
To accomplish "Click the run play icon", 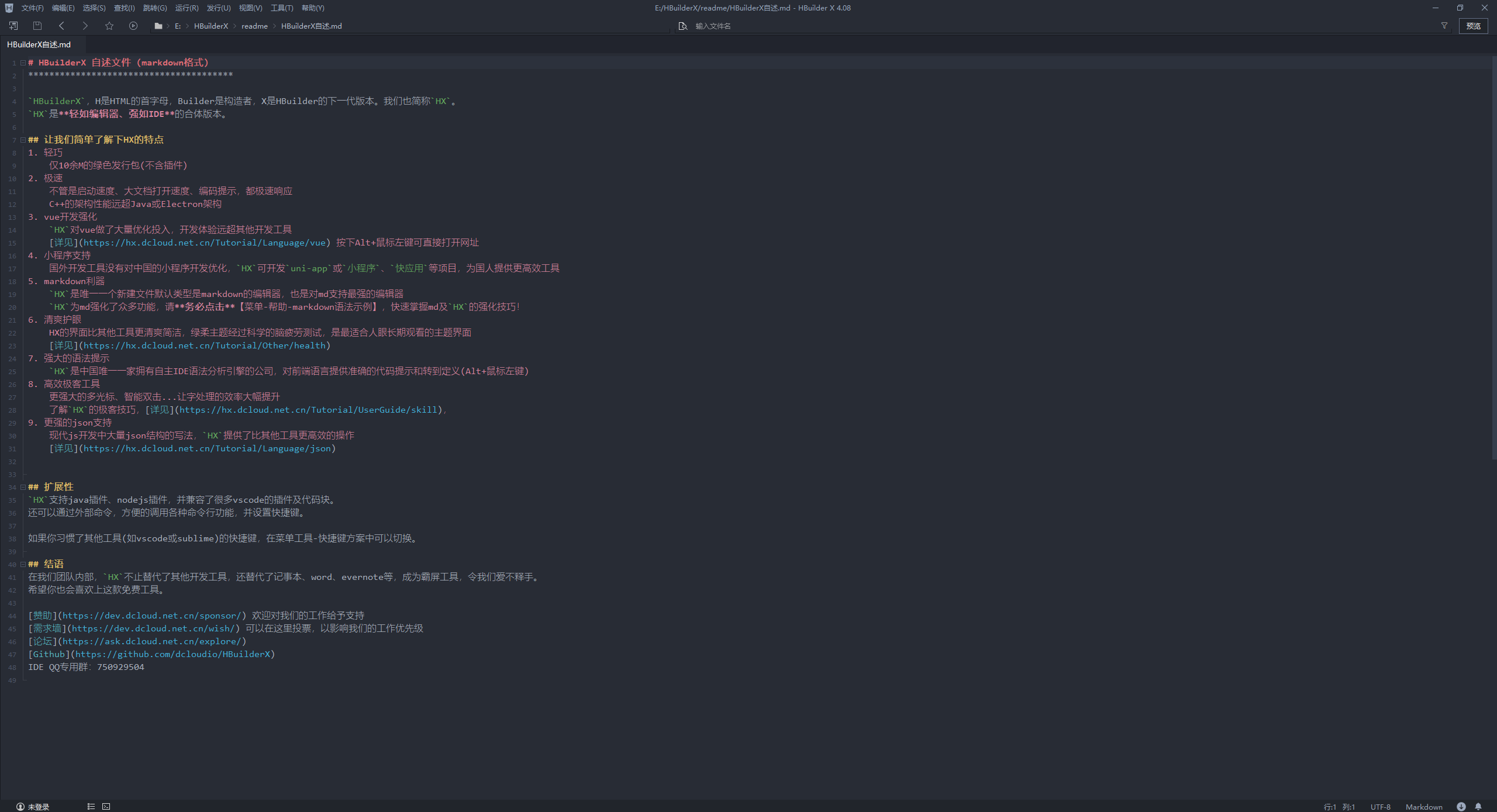I will click(x=133, y=26).
